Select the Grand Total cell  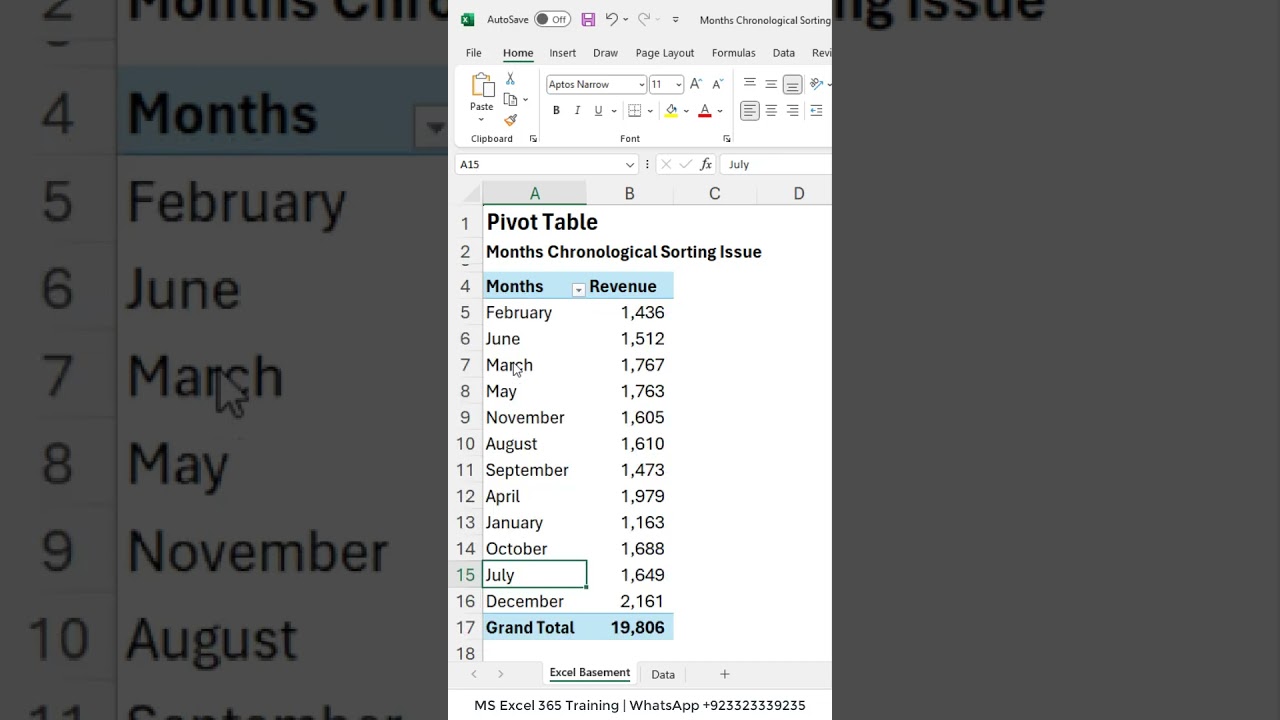point(534,627)
